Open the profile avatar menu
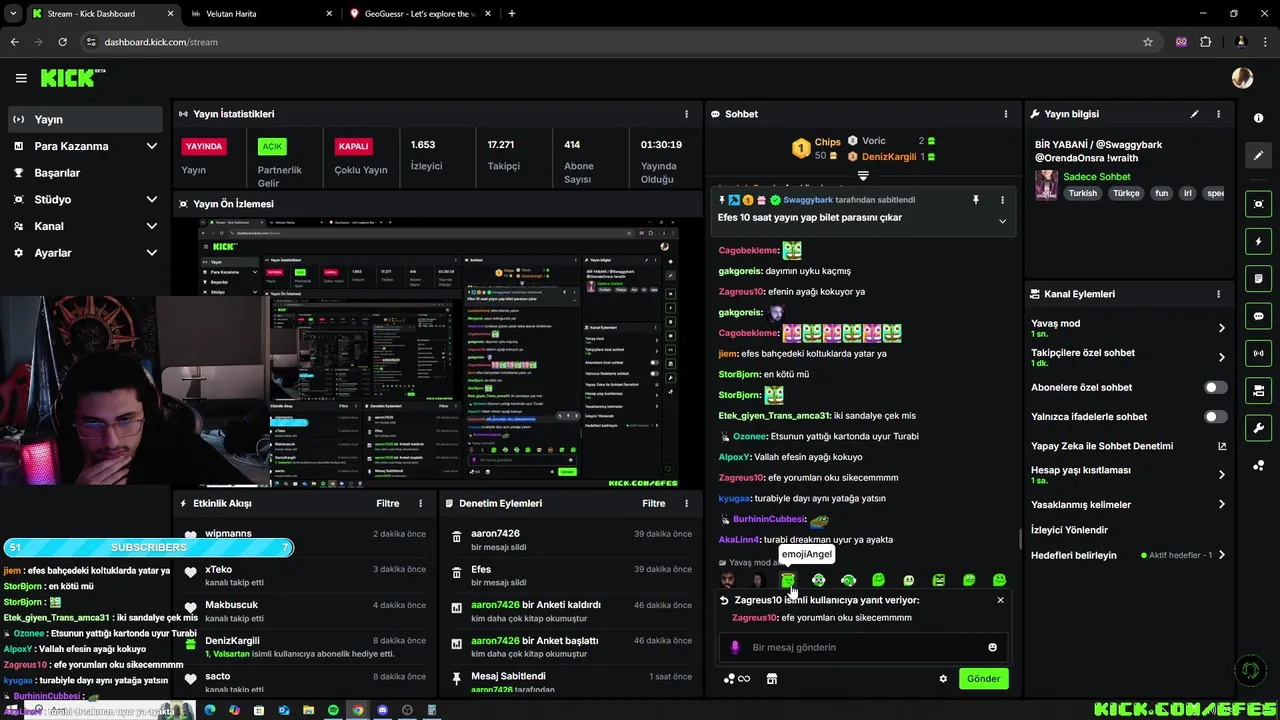Viewport: 1280px width, 720px height. click(1242, 78)
